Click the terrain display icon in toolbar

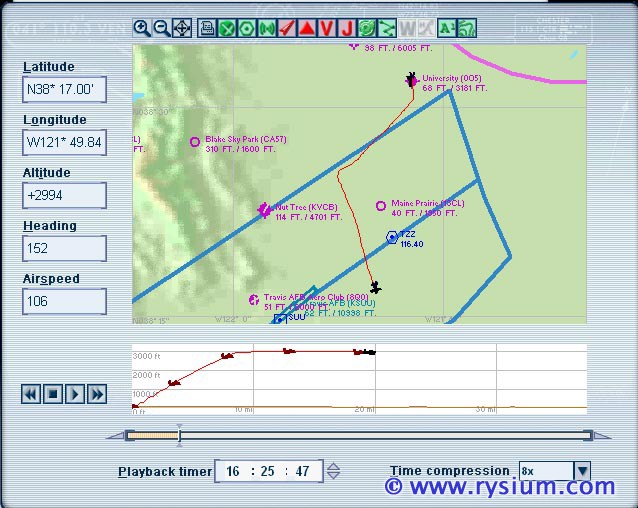click(x=467, y=28)
